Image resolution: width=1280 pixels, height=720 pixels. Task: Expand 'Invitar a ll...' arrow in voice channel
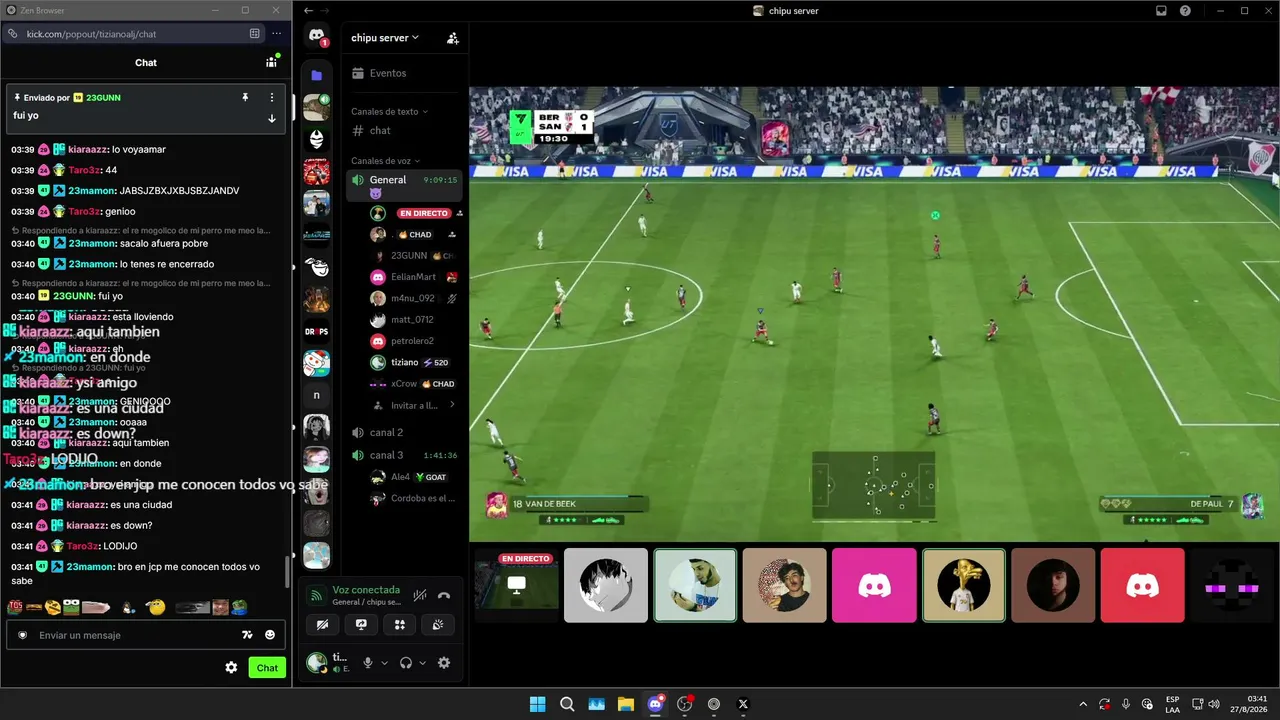coord(452,405)
